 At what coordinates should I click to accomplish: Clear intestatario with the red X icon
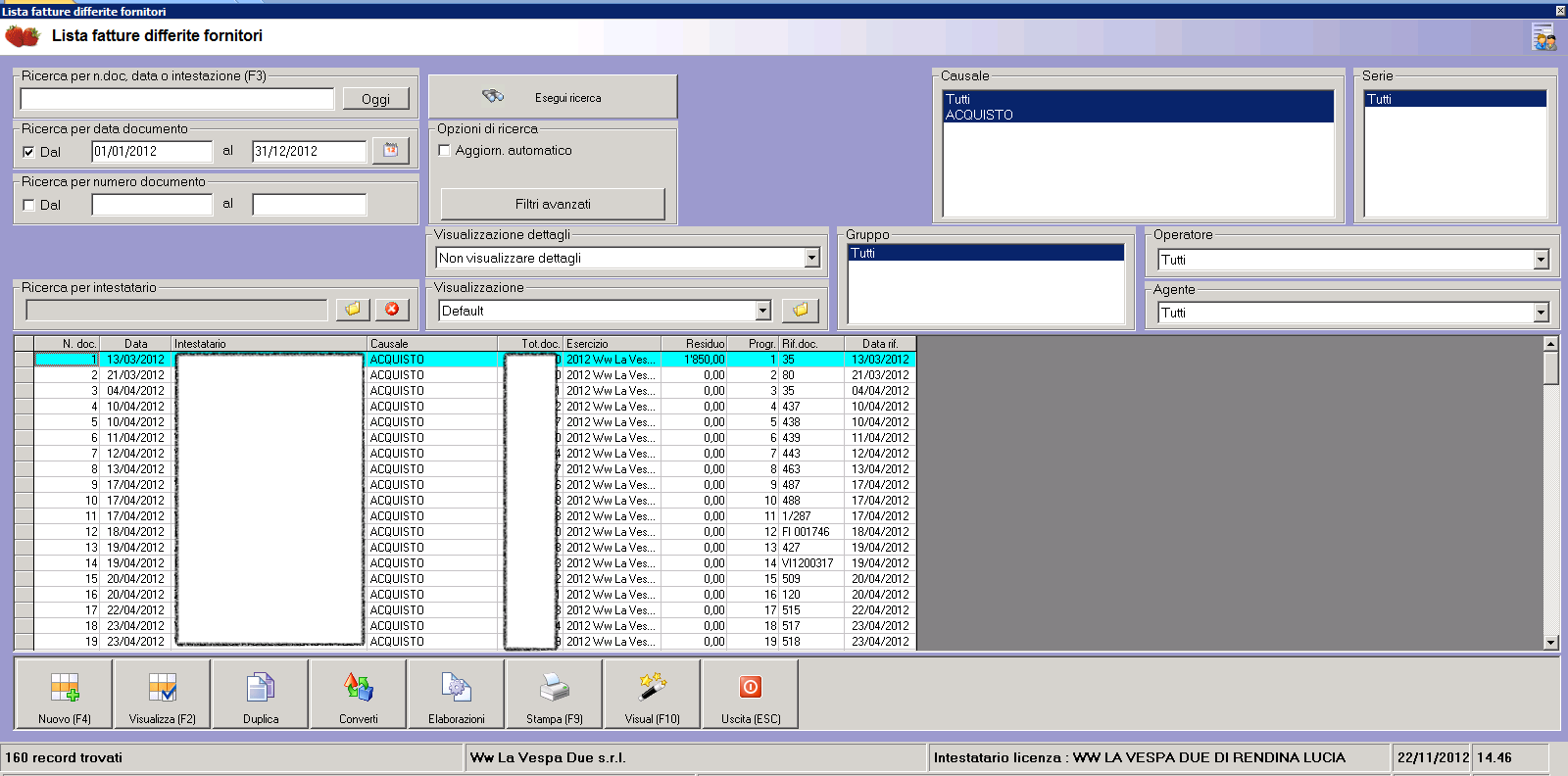[392, 310]
